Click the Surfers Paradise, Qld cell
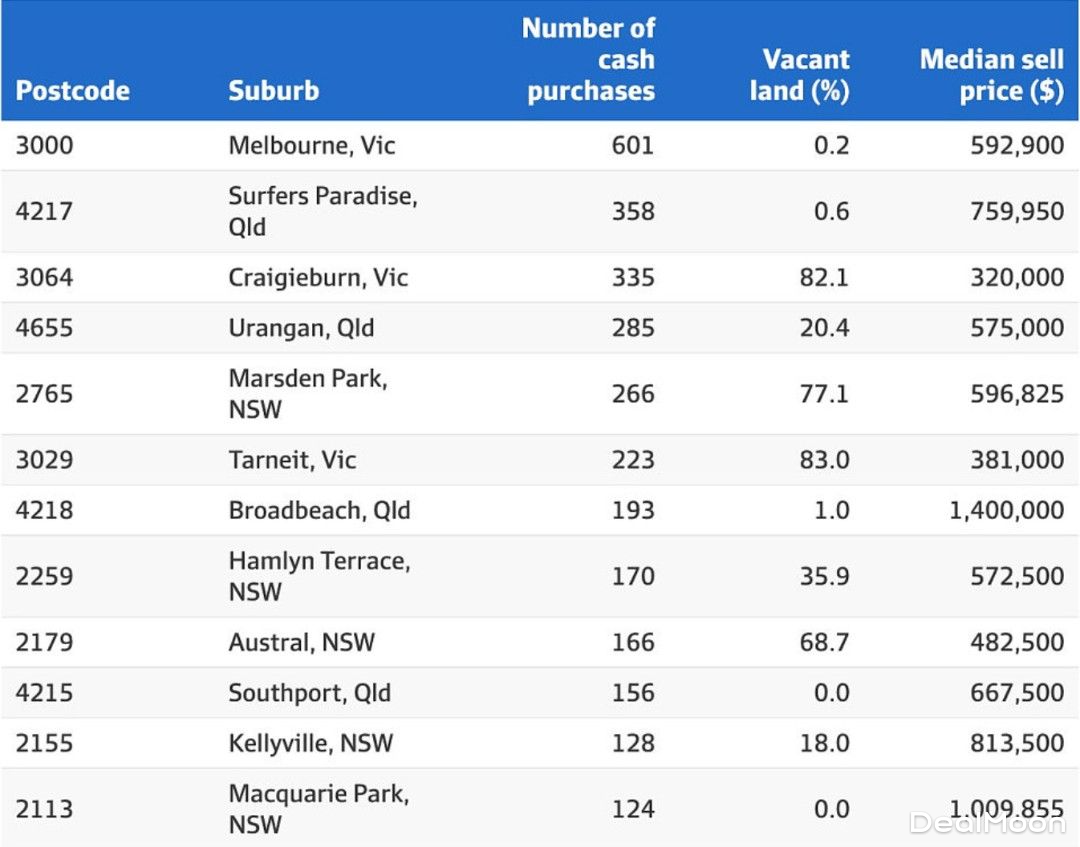Image resolution: width=1080 pixels, height=847 pixels. pos(322,211)
